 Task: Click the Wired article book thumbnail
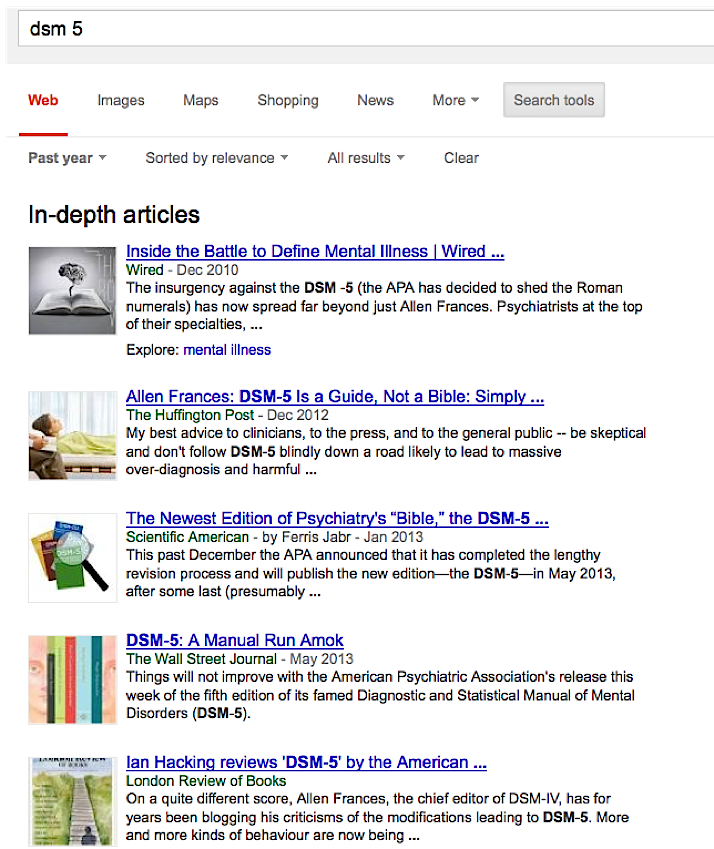pyautogui.click(x=72, y=291)
